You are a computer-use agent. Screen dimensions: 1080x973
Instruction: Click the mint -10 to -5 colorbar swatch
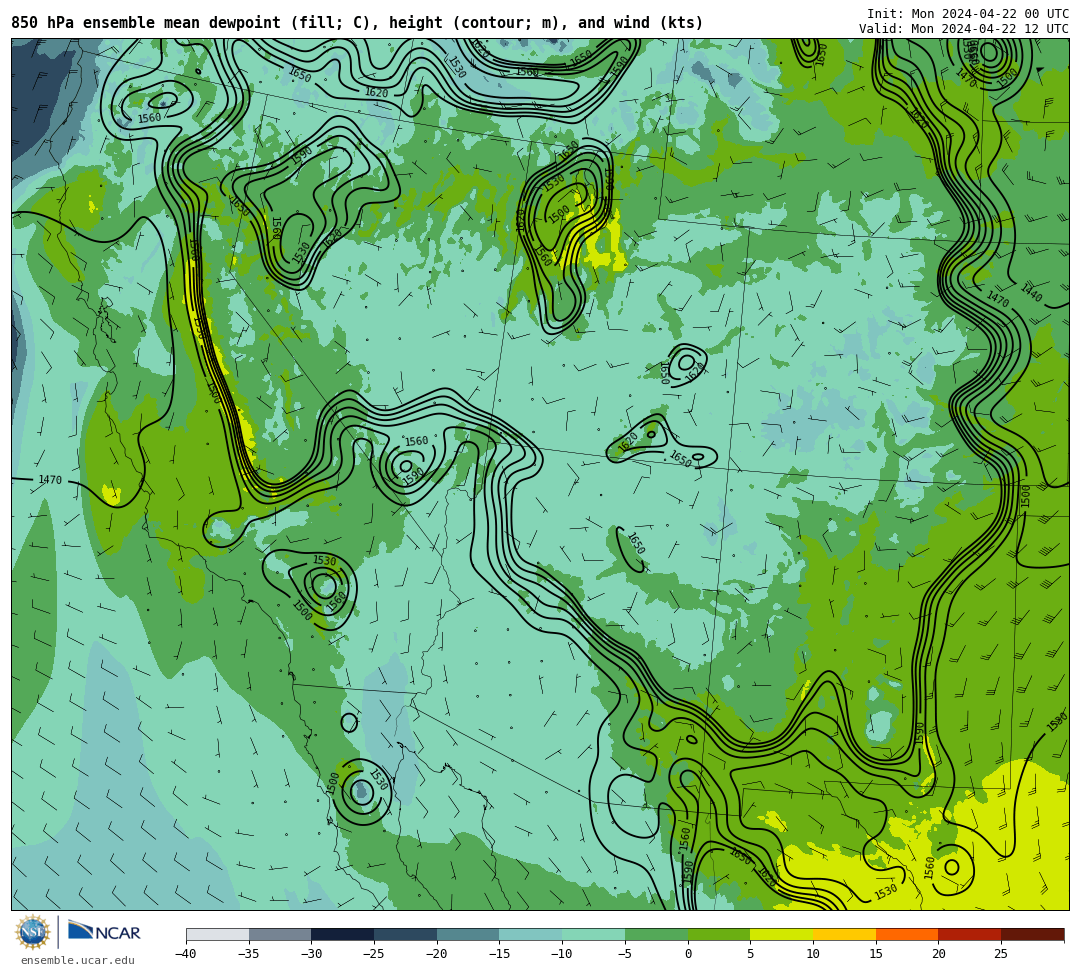(x=594, y=934)
